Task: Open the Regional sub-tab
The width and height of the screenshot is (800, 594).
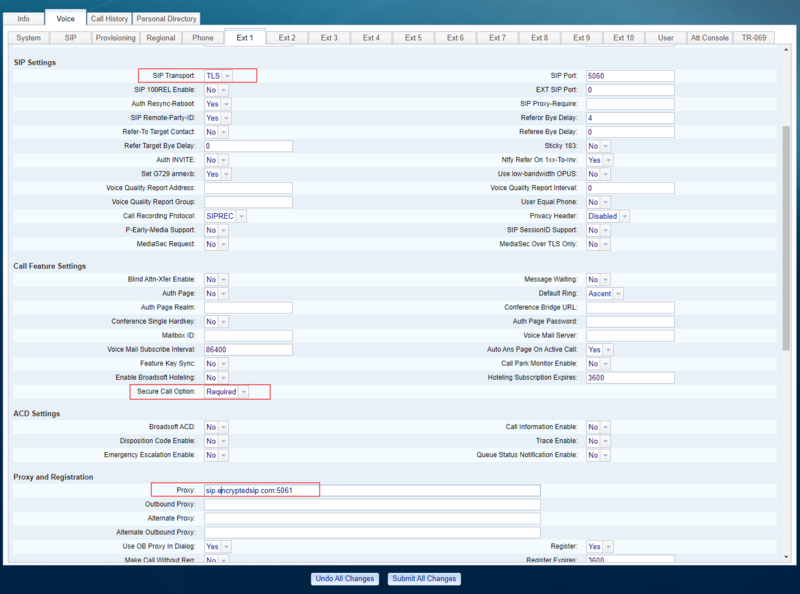Action: (x=161, y=38)
